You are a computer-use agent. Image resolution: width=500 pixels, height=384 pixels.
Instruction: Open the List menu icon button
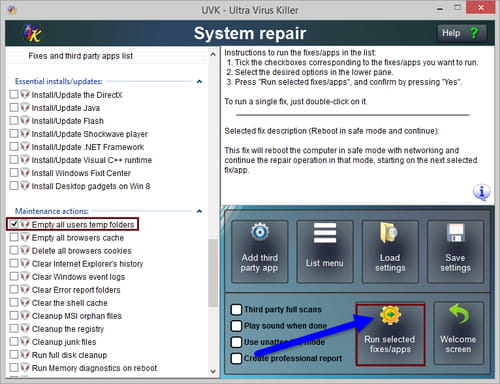(325, 233)
